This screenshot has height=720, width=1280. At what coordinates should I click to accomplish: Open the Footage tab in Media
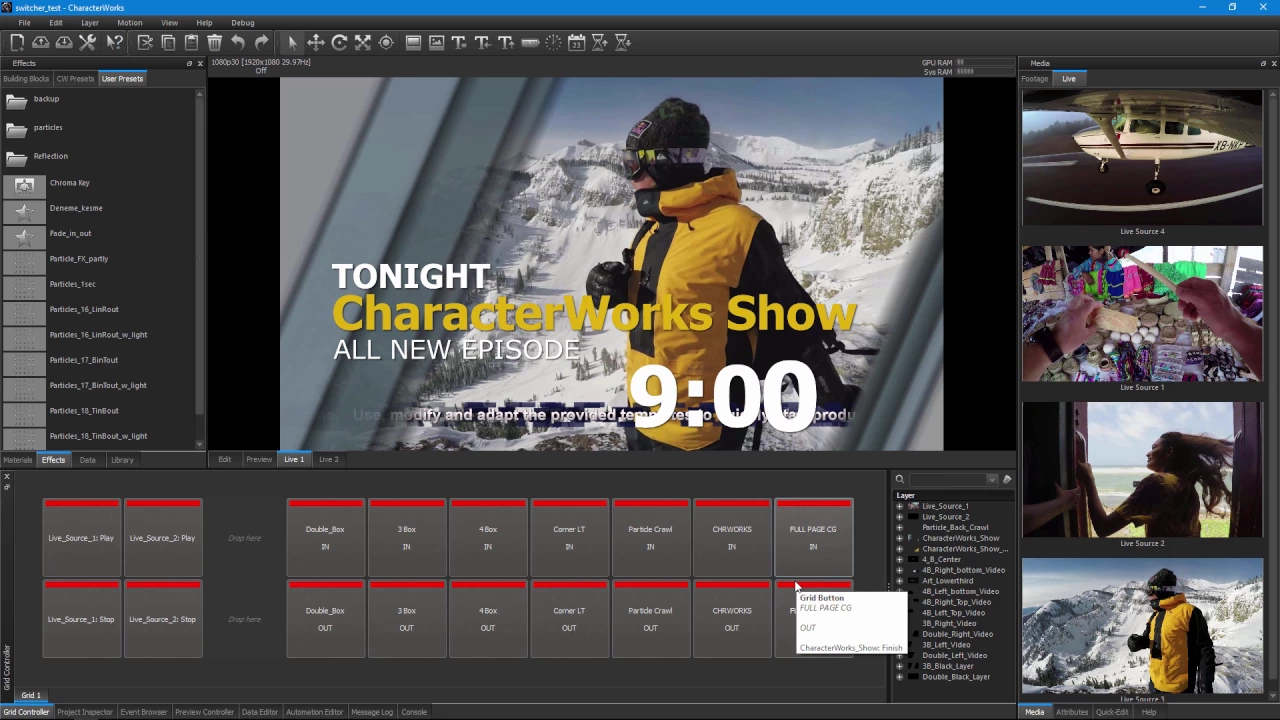pyautogui.click(x=1035, y=79)
